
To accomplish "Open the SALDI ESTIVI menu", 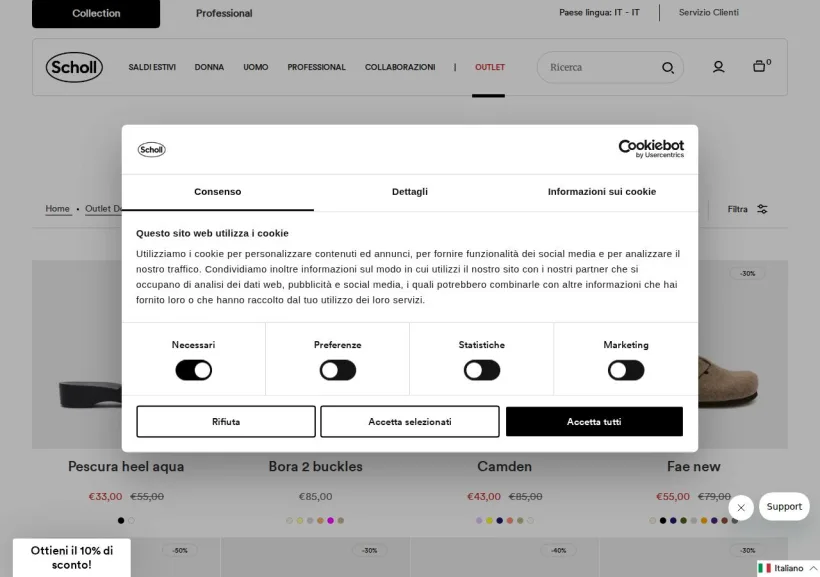I will click(x=152, y=67).
